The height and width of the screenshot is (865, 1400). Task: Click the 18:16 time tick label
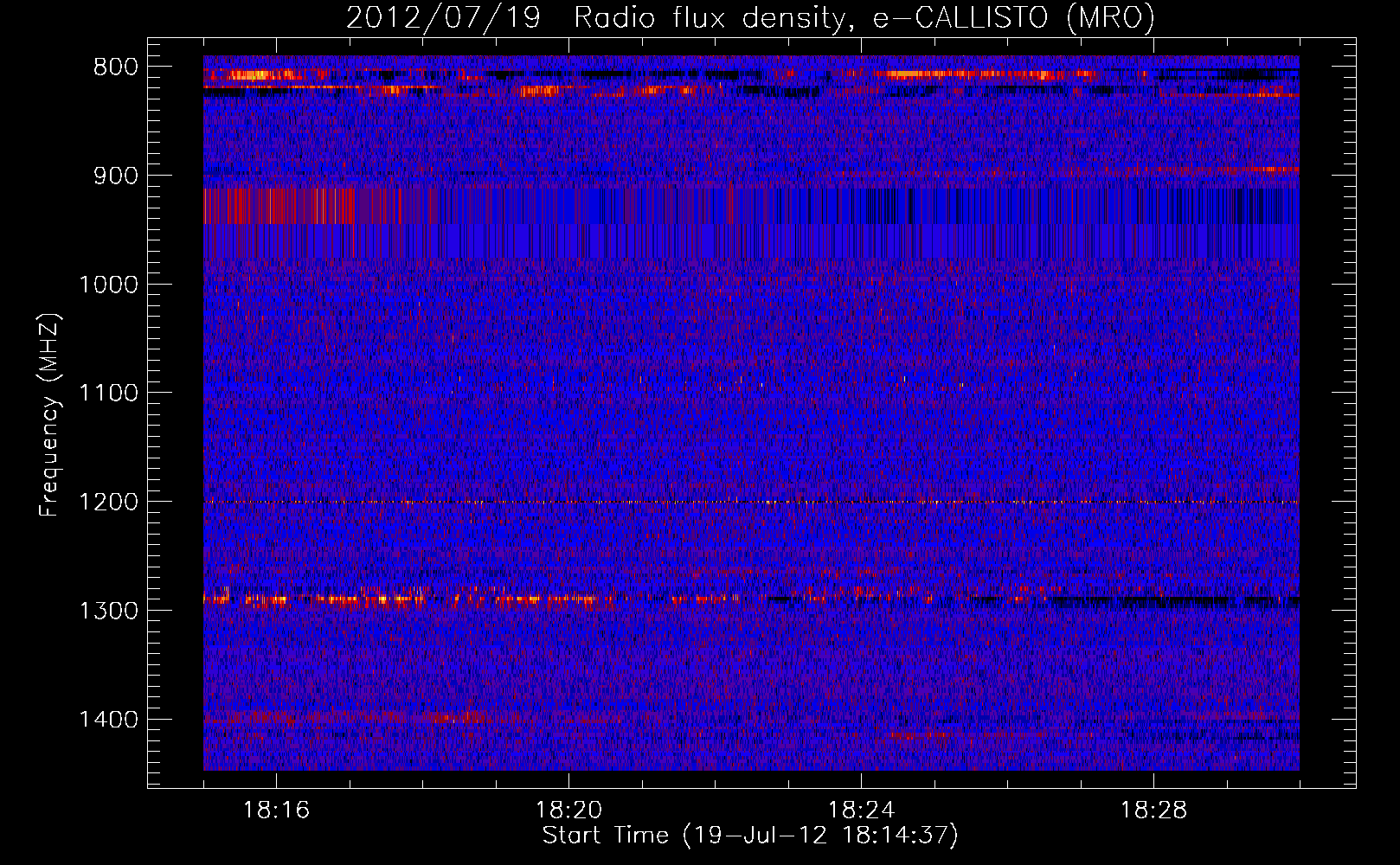tap(276, 811)
